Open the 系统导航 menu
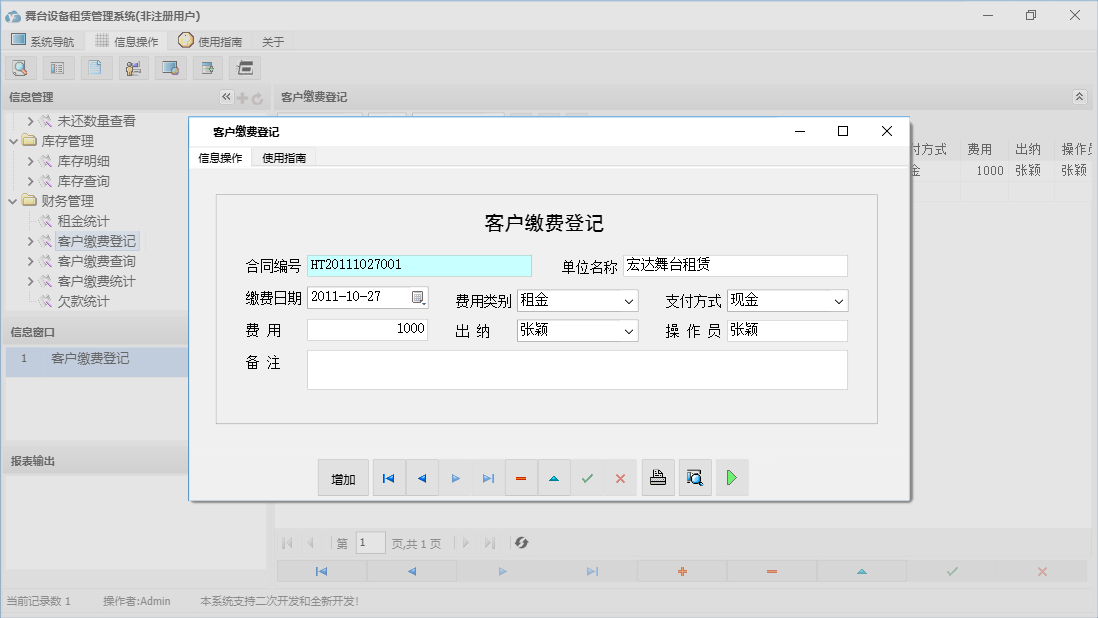Screen dimensions: 1098x618 44,41
